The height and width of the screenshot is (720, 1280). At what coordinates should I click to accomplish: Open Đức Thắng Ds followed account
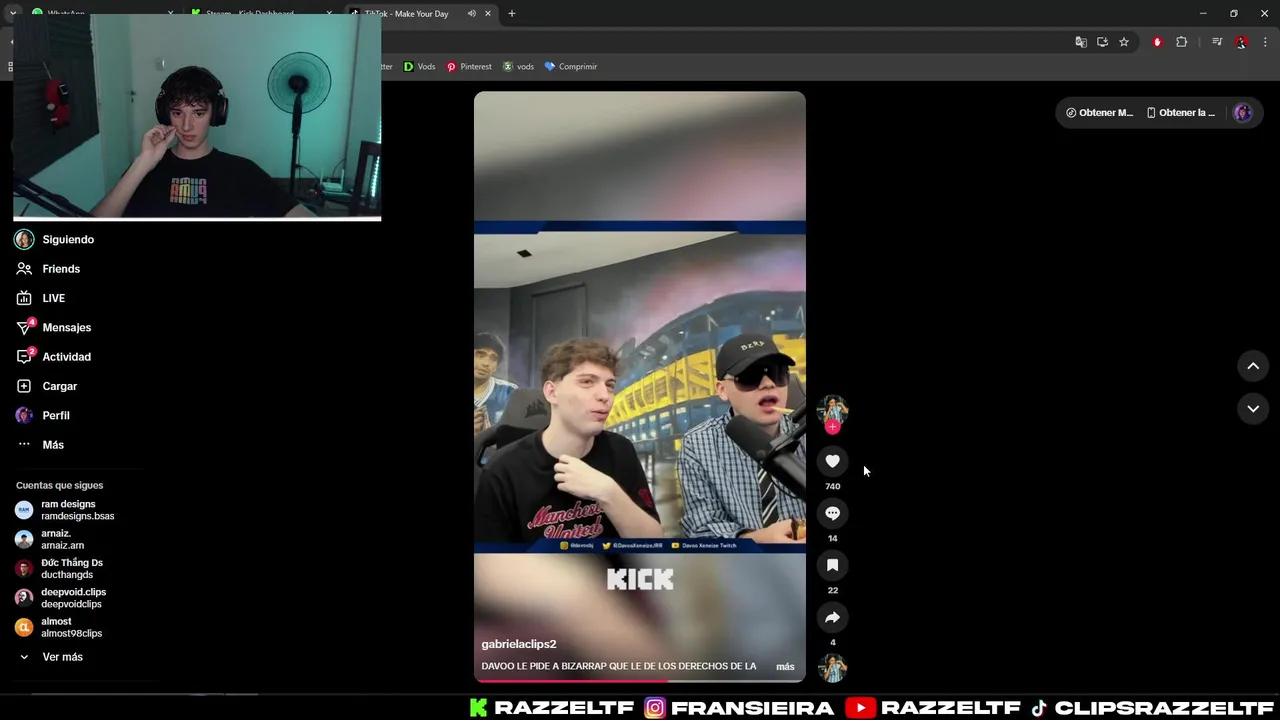[71, 569]
